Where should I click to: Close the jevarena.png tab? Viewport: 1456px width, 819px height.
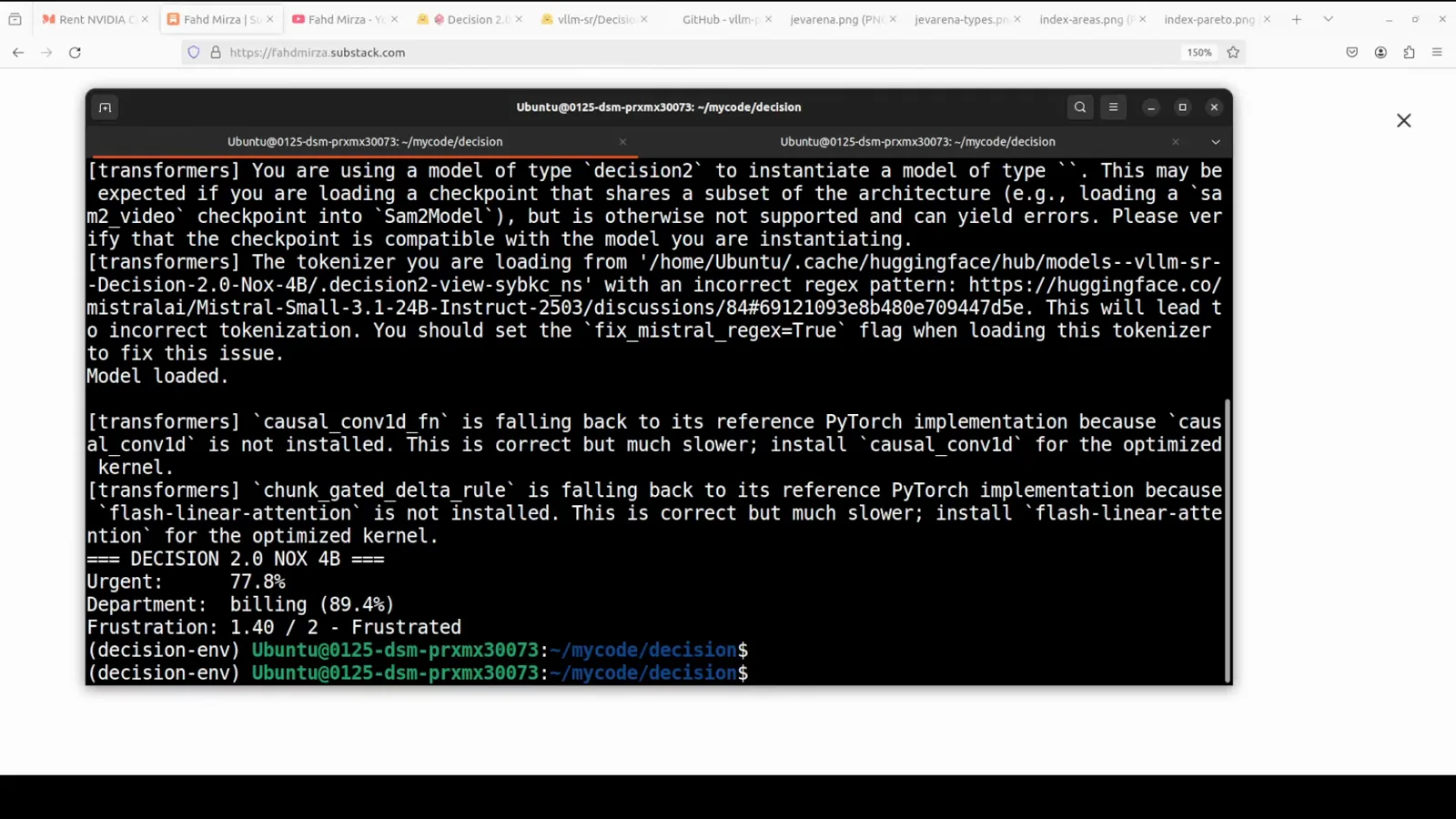pyautogui.click(x=893, y=19)
